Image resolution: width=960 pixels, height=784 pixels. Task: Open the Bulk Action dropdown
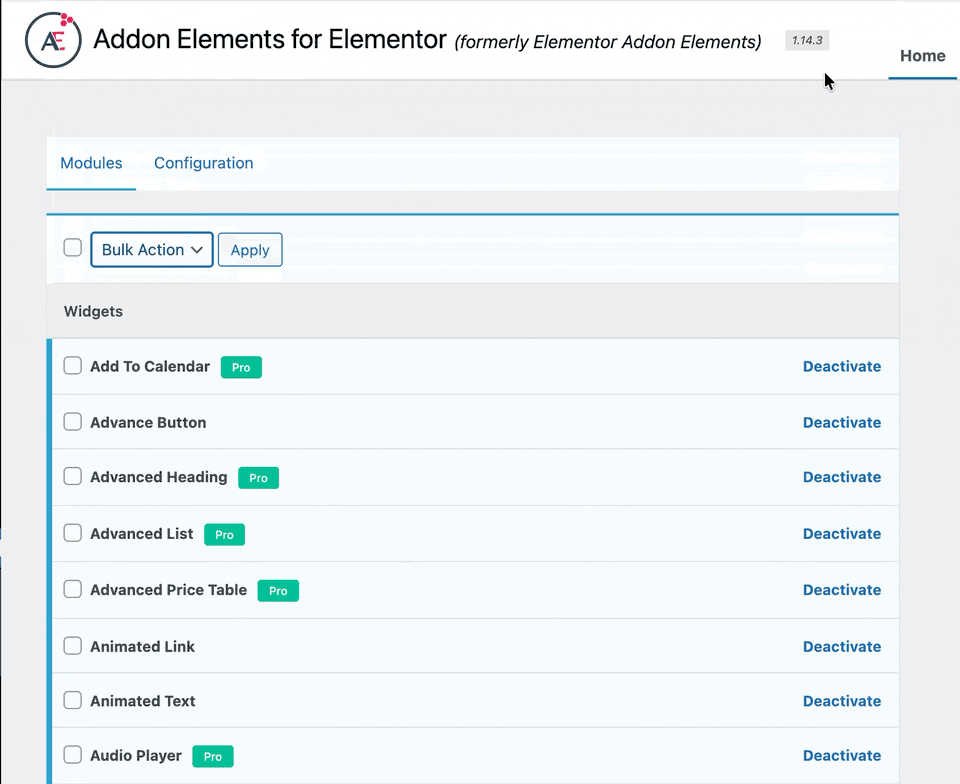pos(152,250)
